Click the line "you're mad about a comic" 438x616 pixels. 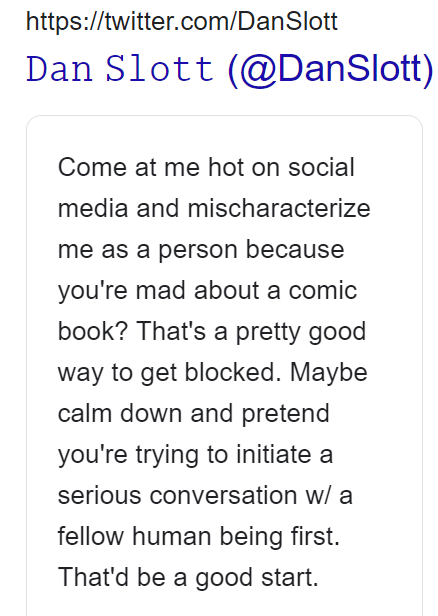tap(207, 290)
